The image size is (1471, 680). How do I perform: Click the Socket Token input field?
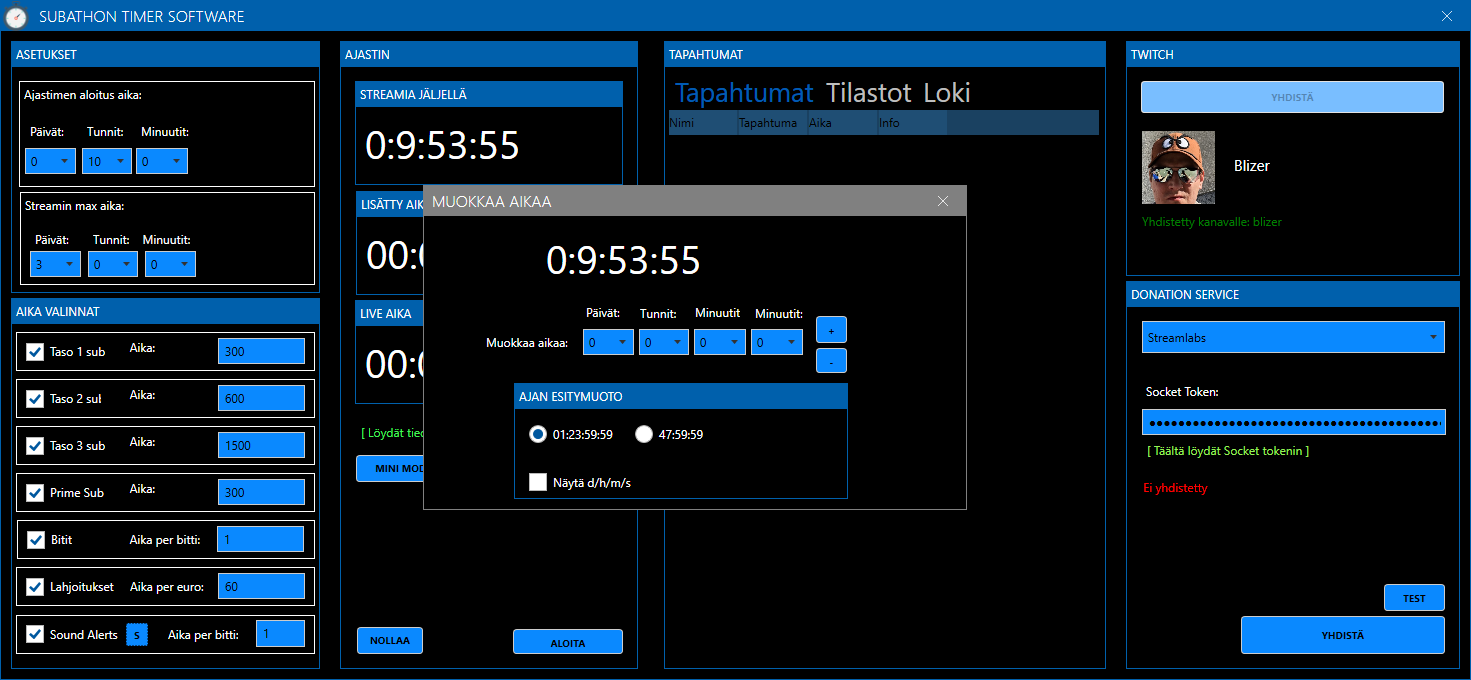[1293, 422]
